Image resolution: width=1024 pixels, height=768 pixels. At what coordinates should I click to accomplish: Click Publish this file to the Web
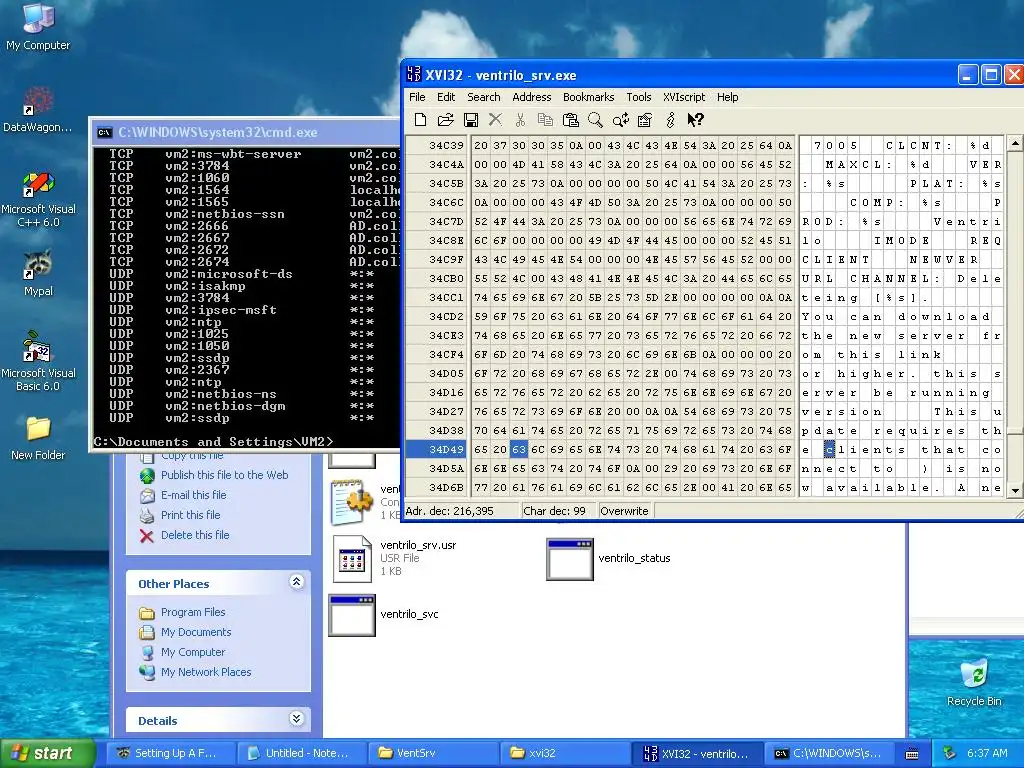pos(224,475)
